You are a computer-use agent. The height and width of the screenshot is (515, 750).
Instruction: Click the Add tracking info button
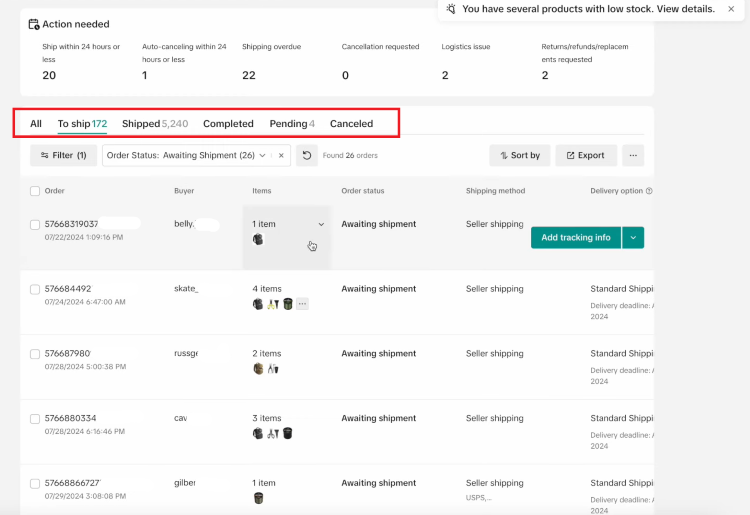[576, 238]
